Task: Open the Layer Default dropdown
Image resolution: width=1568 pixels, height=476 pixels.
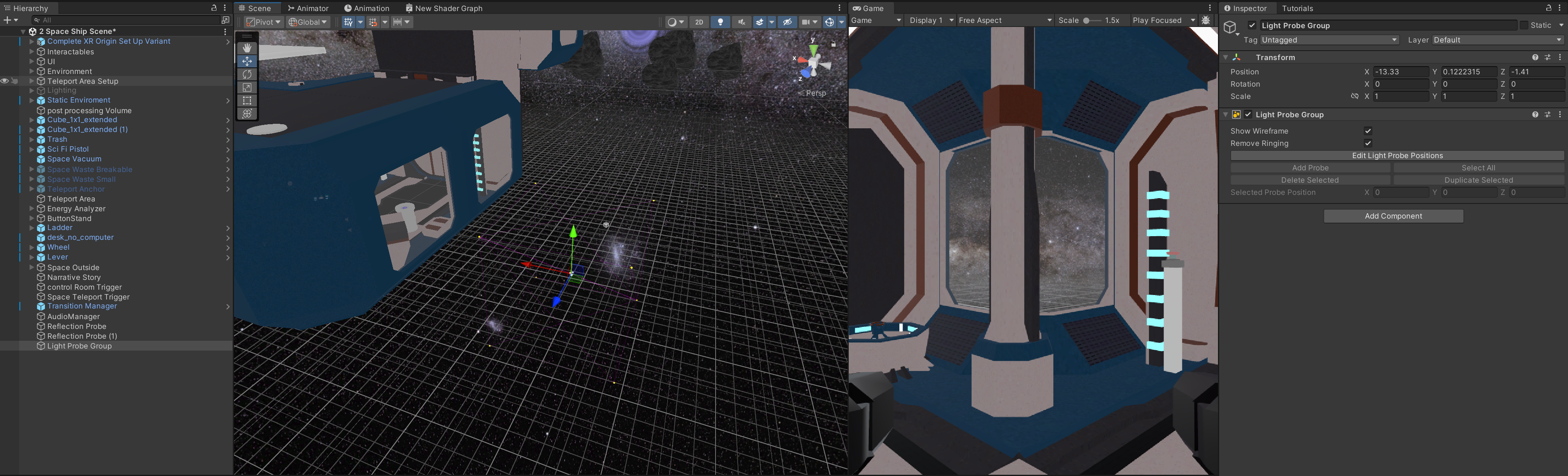Action: tap(1497, 40)
